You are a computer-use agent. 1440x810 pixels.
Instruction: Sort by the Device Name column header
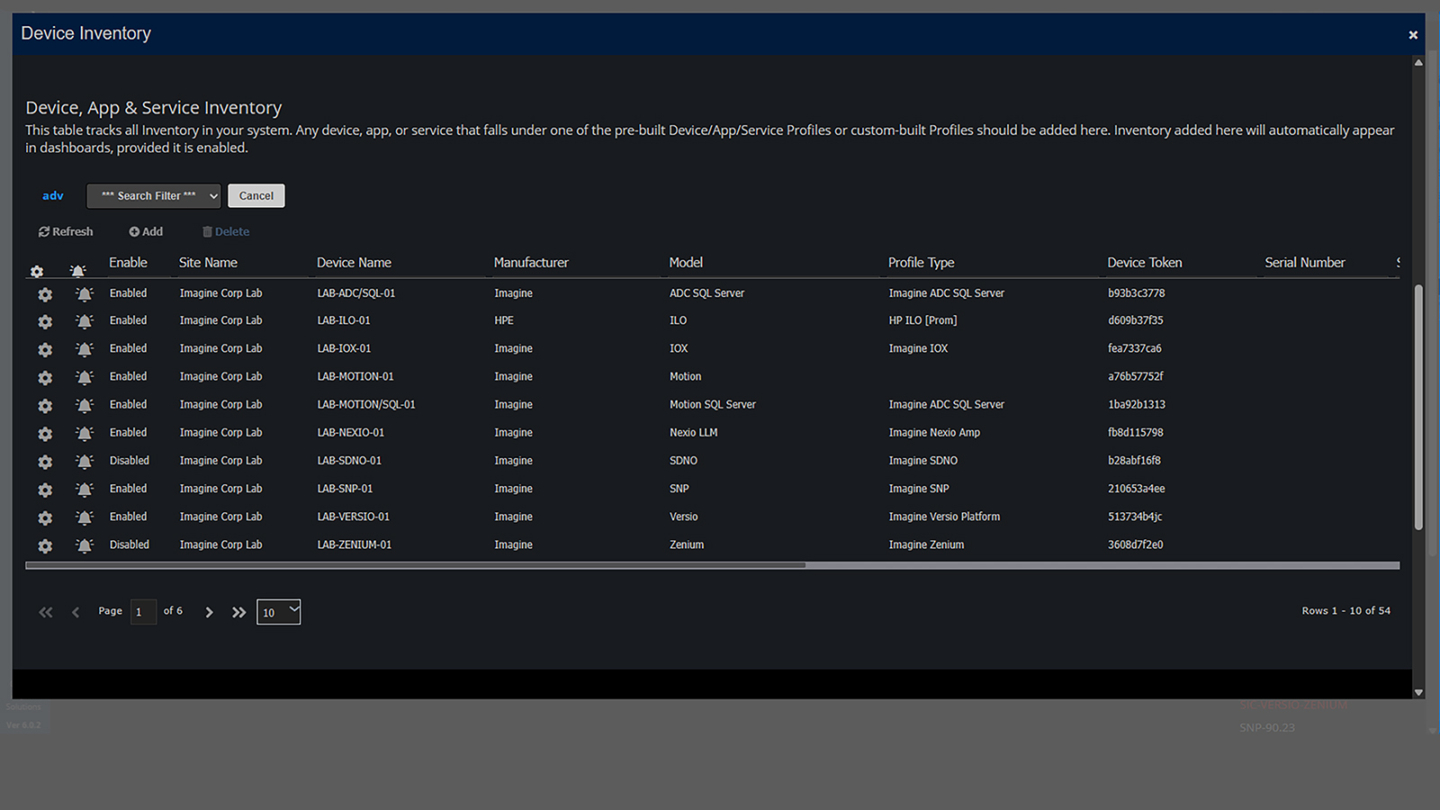354,263
